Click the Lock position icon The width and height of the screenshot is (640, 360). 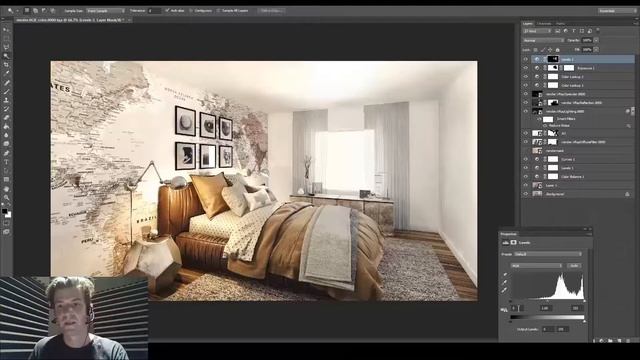pos(550,50)
